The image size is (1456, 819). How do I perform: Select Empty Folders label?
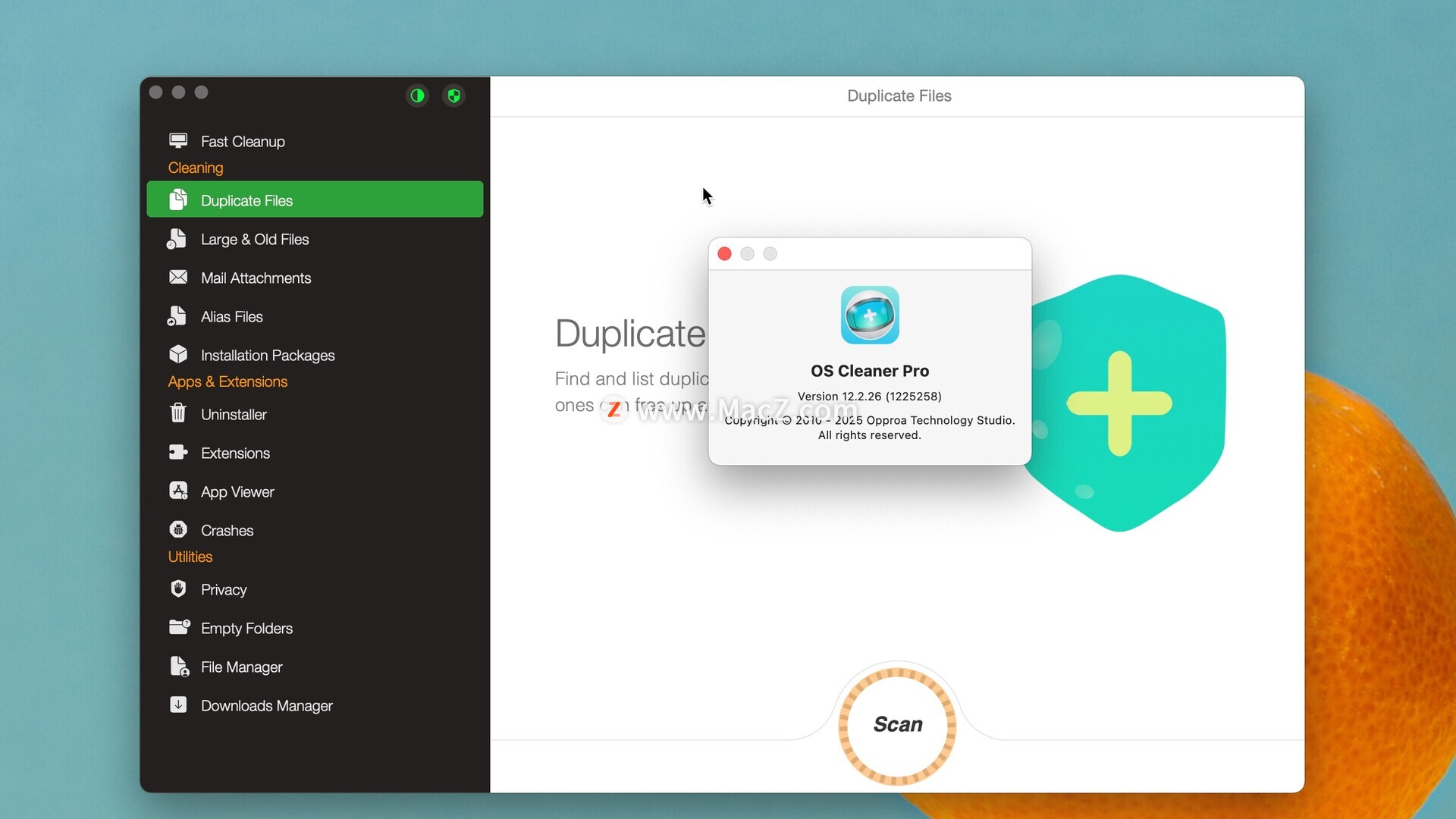(246, 628)
